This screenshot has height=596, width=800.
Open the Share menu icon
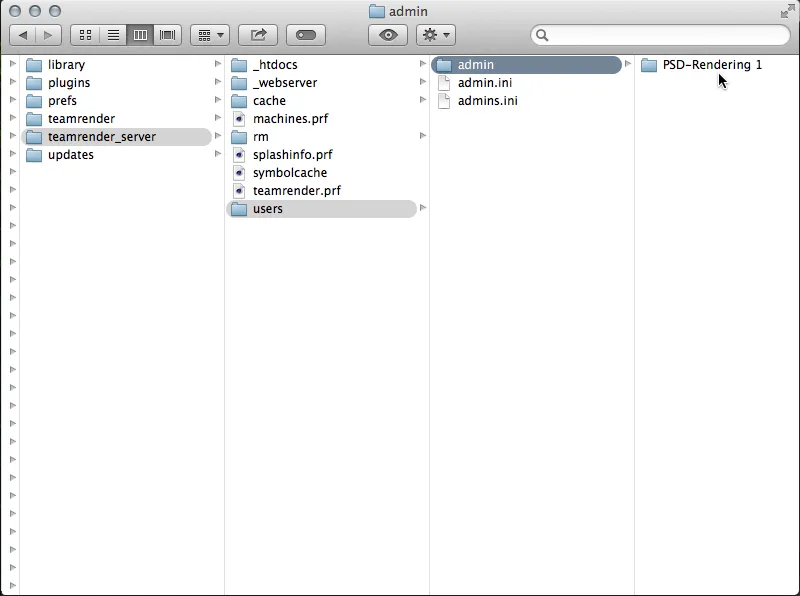(258, 34)
